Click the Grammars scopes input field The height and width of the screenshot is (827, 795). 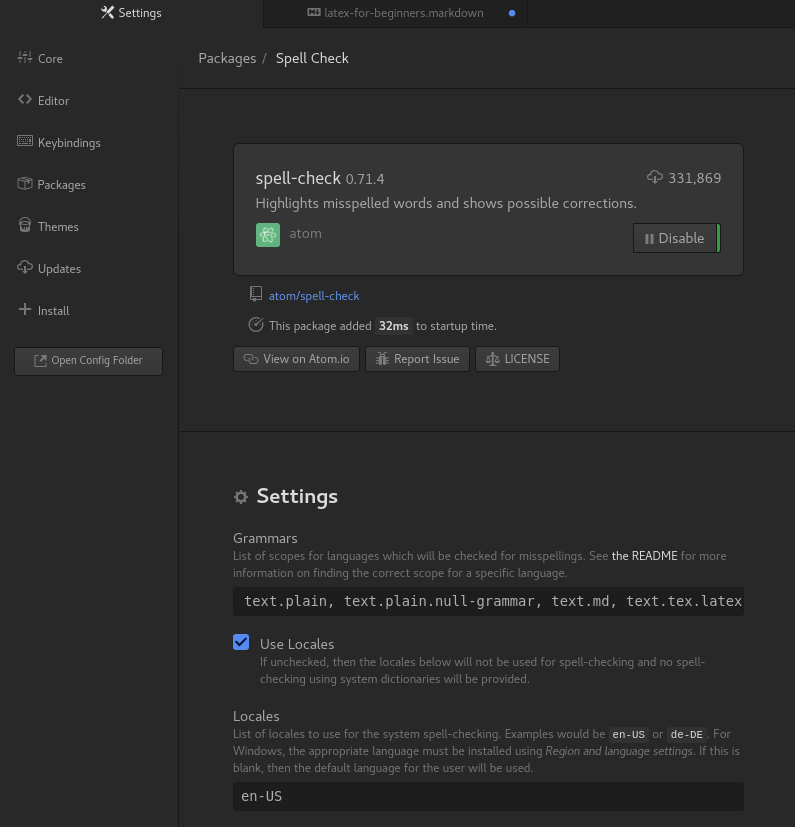pyautogui.click(x=489, y=601)
